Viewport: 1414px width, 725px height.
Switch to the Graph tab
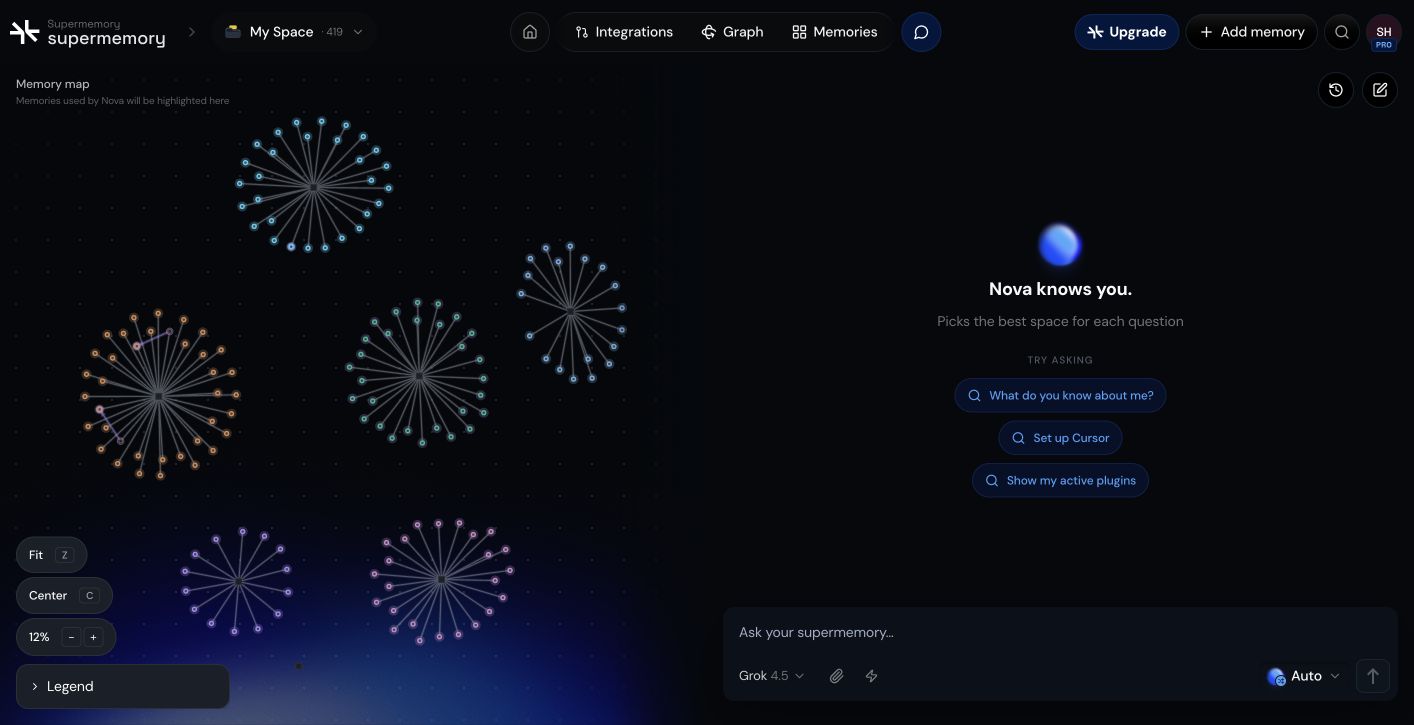point(733,32)
